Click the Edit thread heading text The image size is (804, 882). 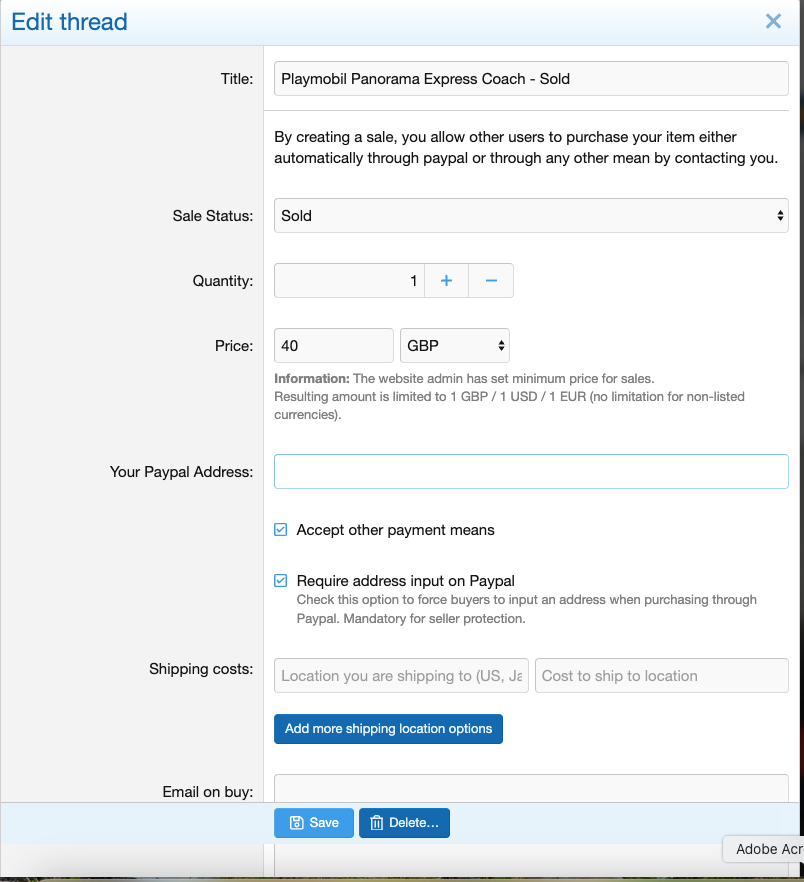click(x=69, y=22)
